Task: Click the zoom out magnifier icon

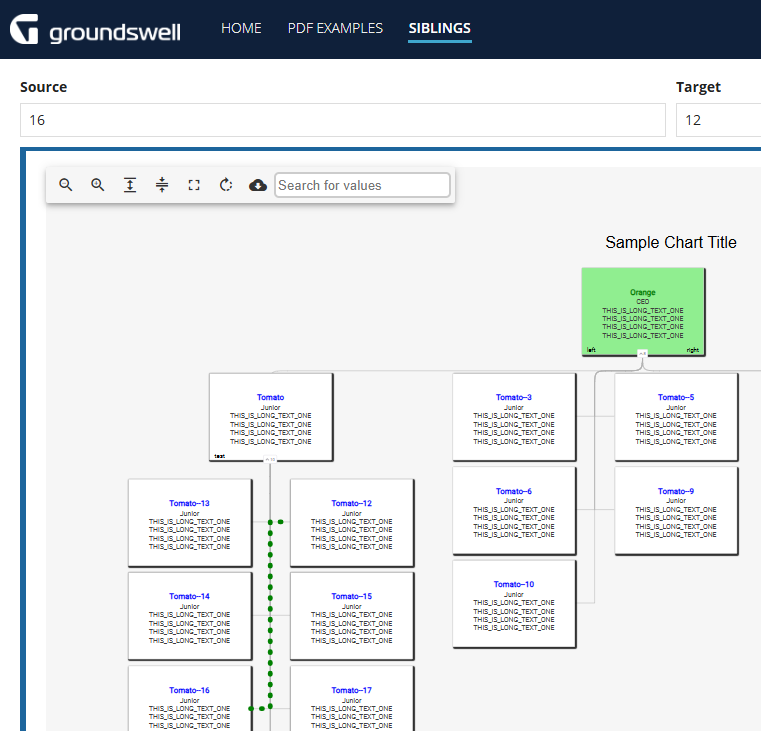Action: [66, 185]
